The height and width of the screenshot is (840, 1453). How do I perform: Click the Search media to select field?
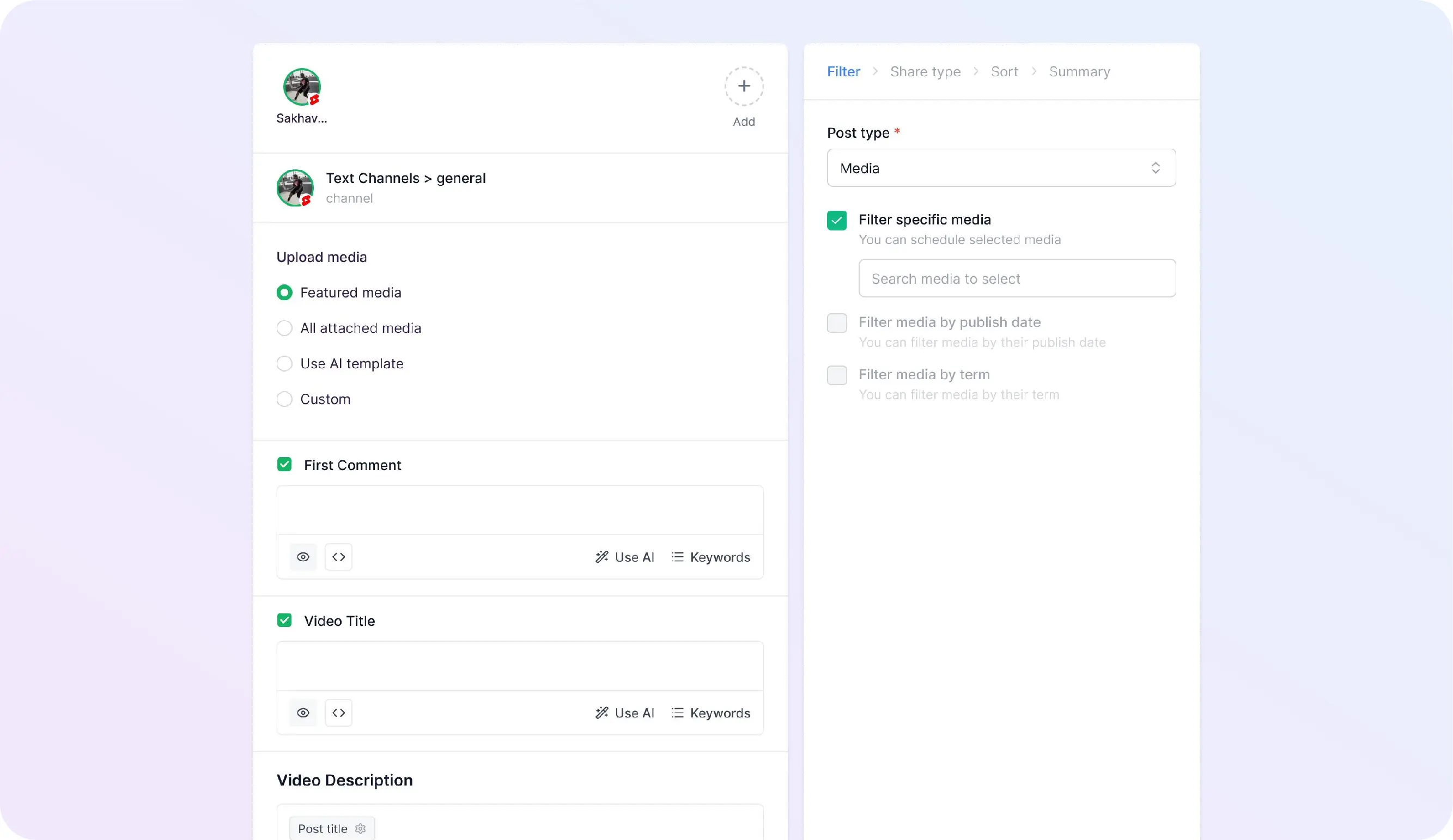pos(1017,278)
